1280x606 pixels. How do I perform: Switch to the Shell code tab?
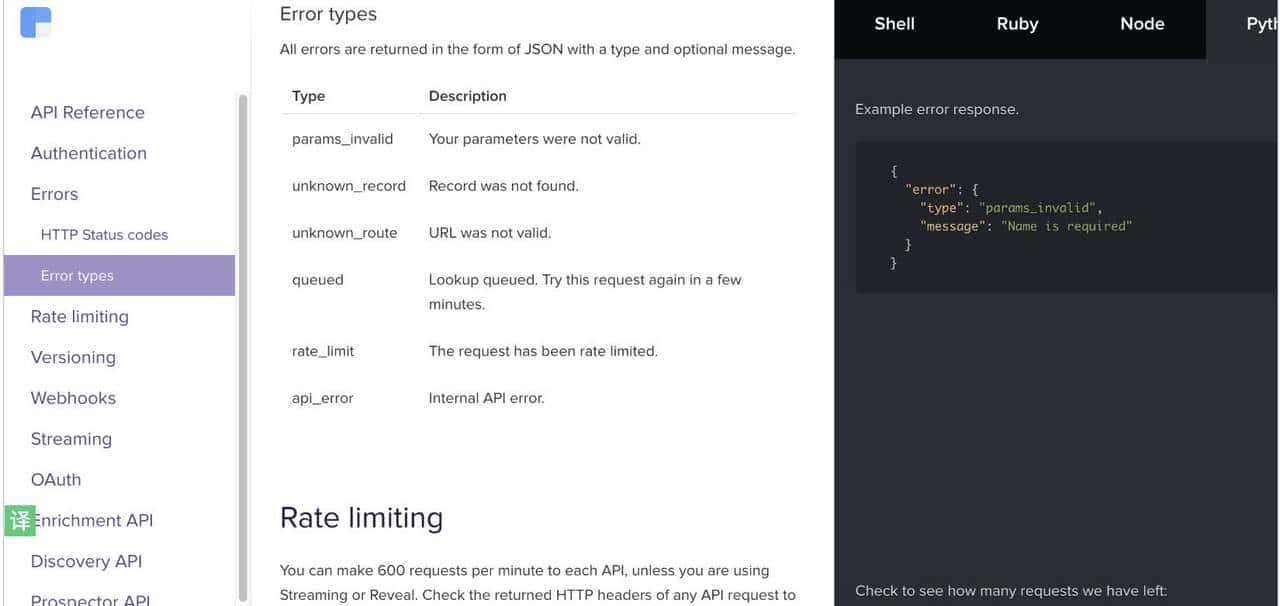click(x=894, y=24)
